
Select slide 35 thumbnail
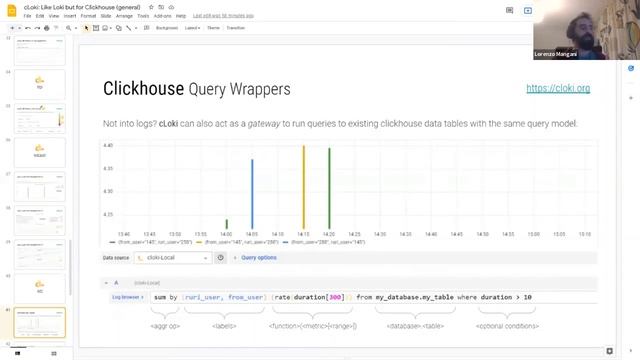40,118
